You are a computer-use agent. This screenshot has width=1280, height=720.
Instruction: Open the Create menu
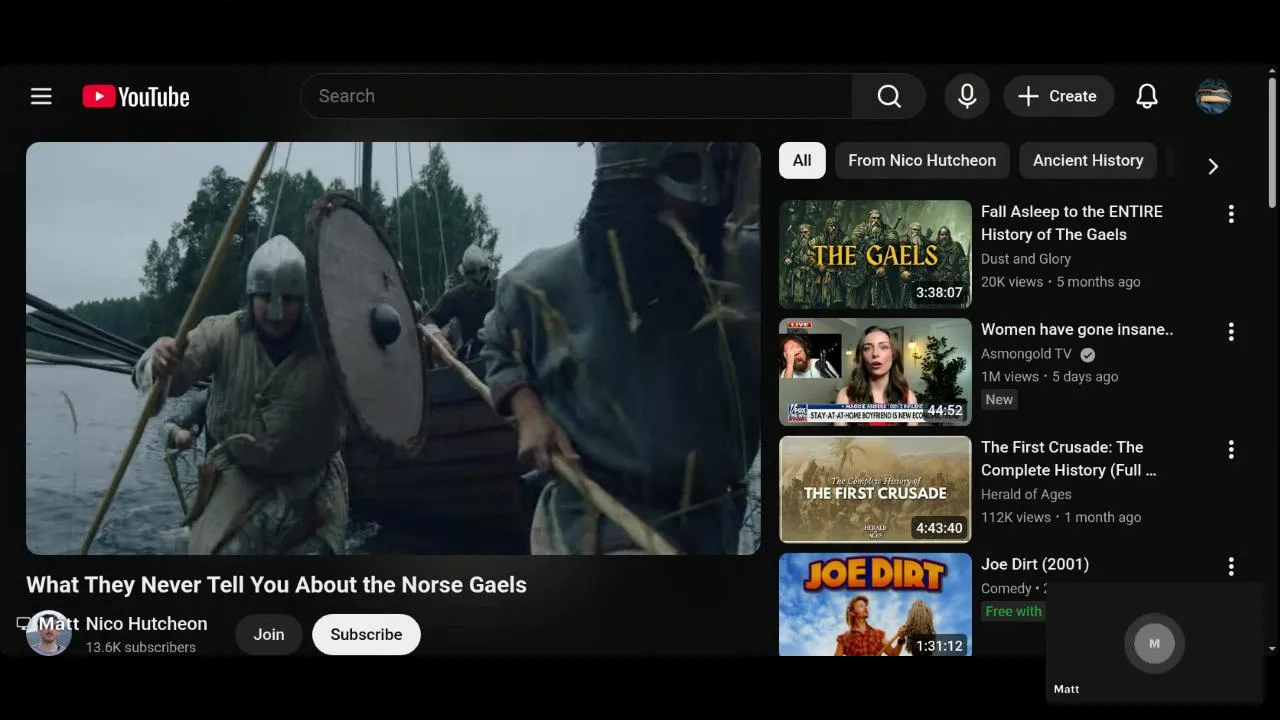tap(1058, 96)
